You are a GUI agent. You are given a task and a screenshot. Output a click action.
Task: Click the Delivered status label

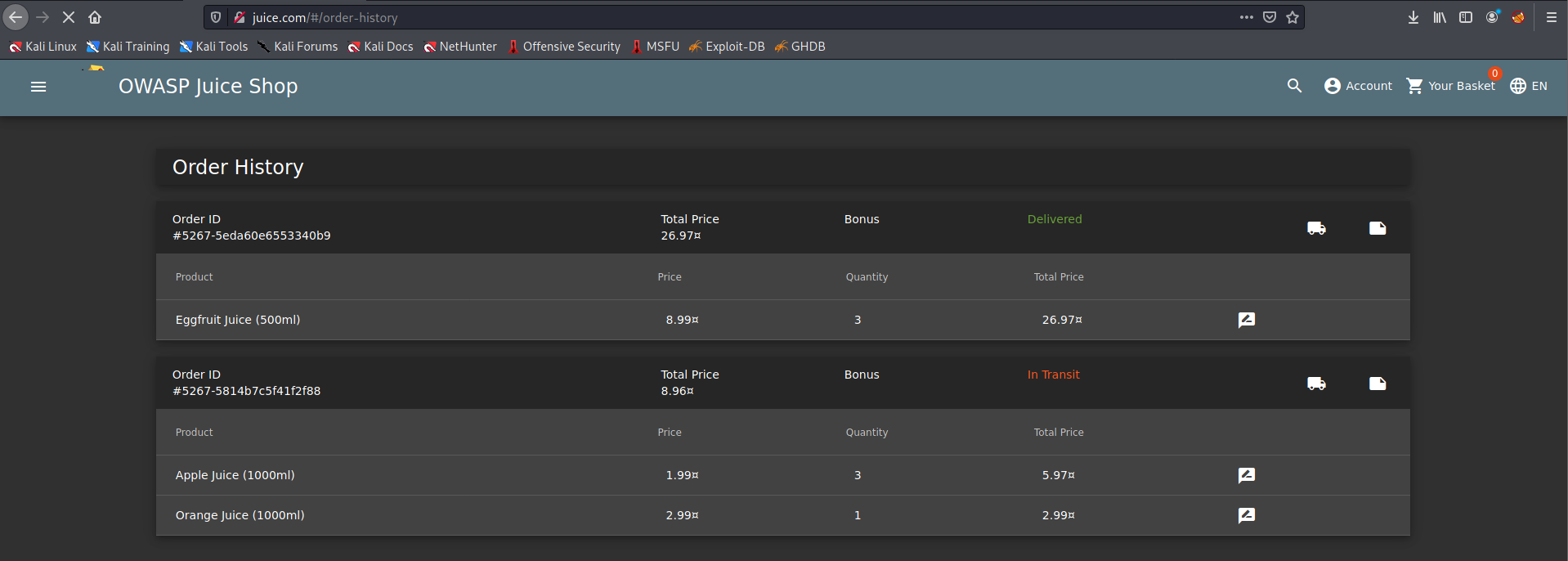coord(1055,219)
